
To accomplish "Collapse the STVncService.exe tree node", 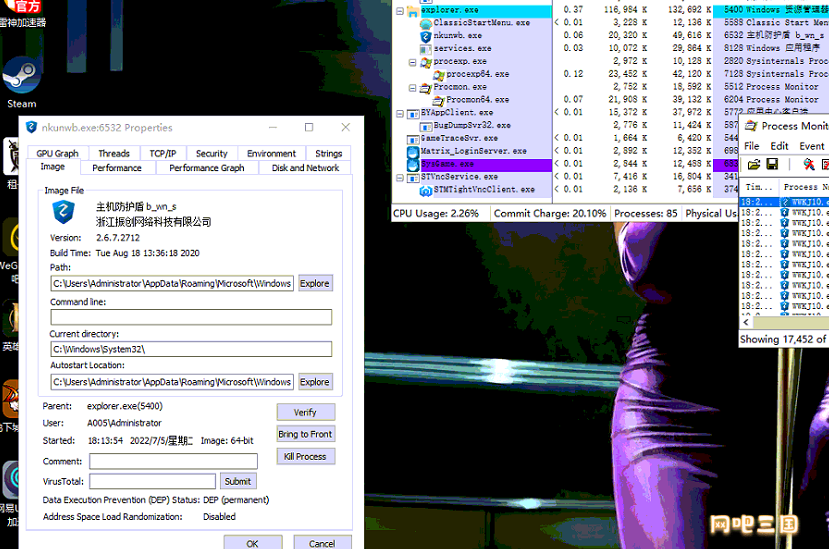I will point(400,177).
